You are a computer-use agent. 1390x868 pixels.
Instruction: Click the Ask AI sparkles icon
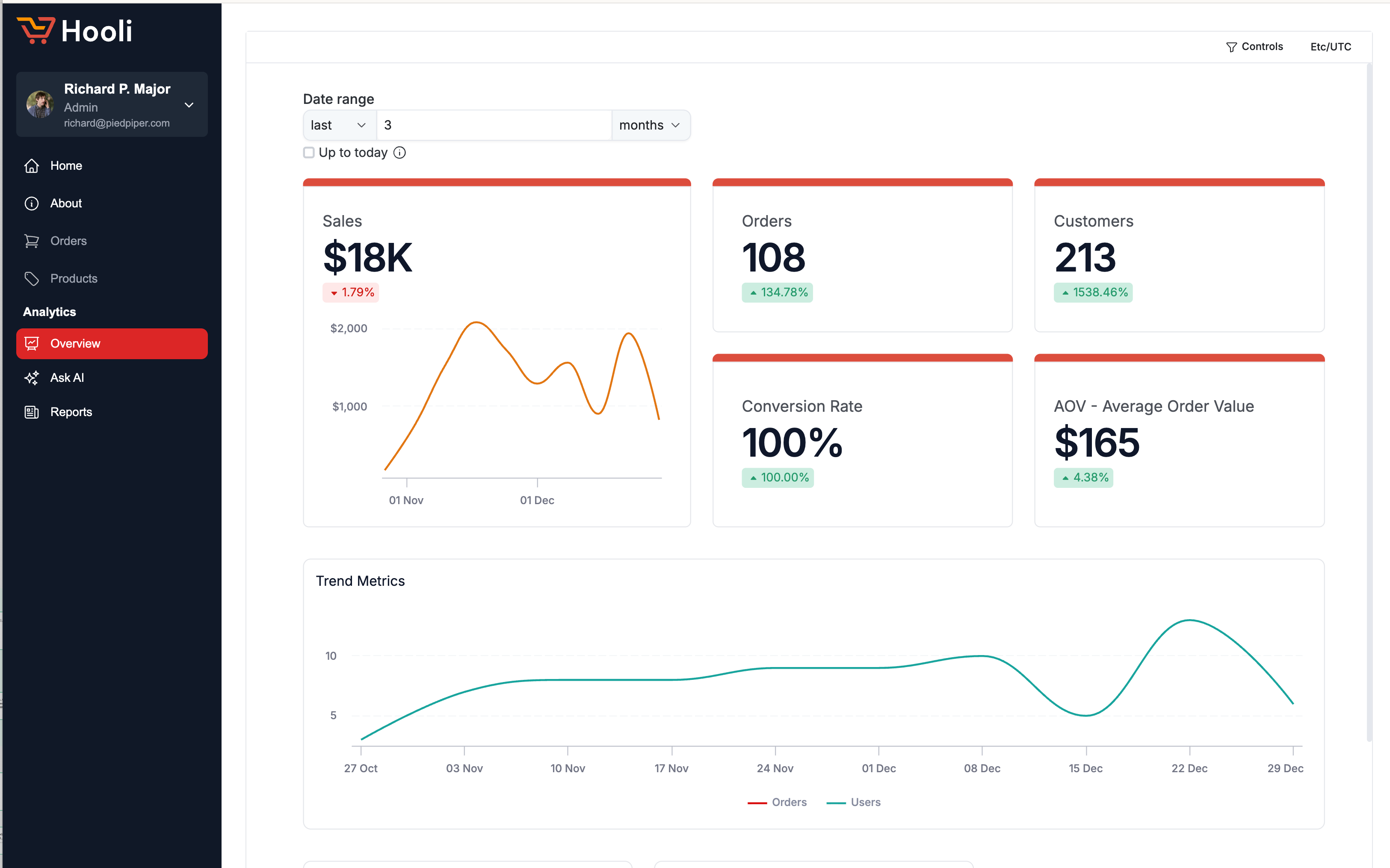point(32,377)
